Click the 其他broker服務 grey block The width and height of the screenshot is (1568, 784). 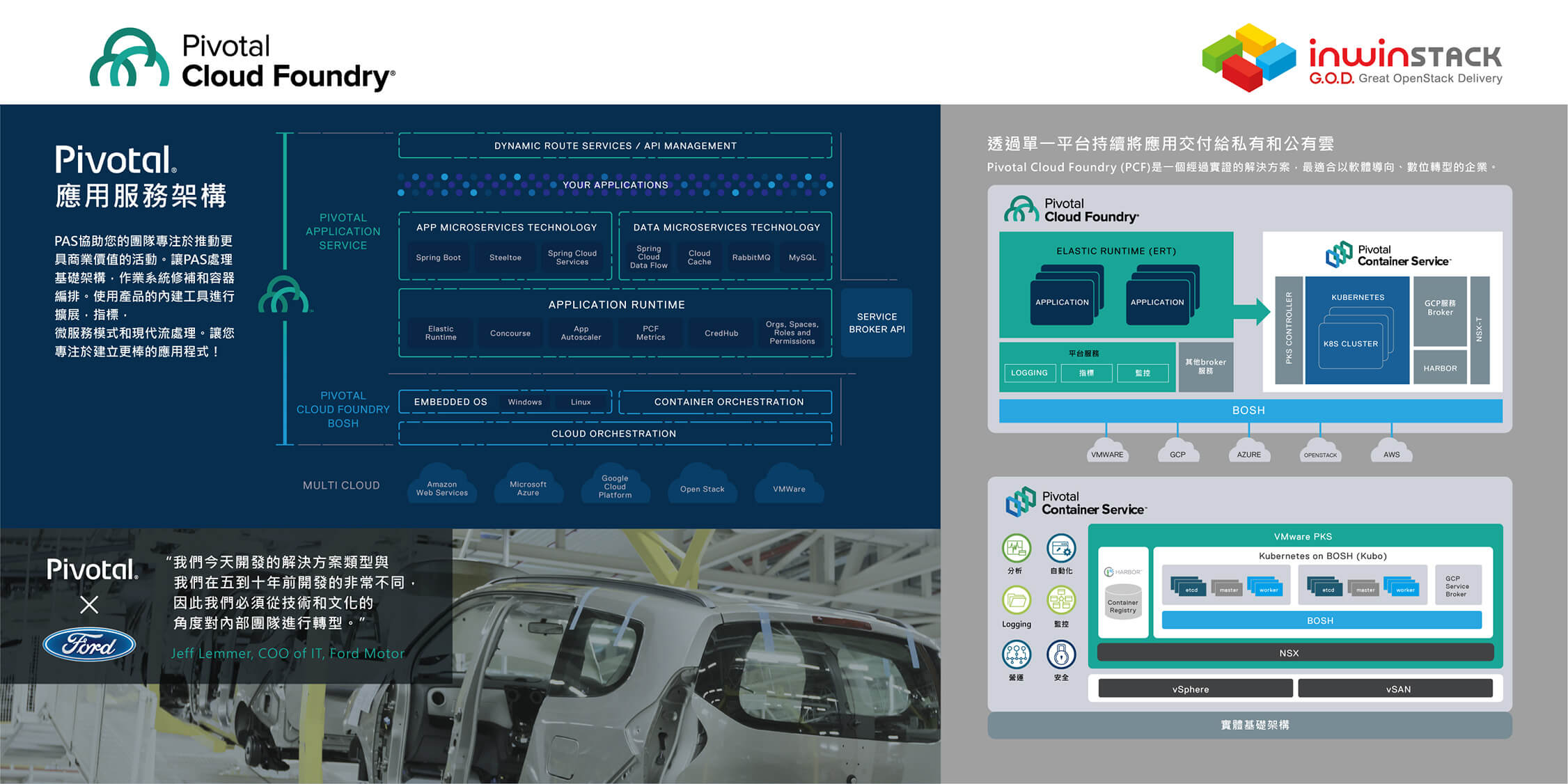click(x=1205, y=366)
